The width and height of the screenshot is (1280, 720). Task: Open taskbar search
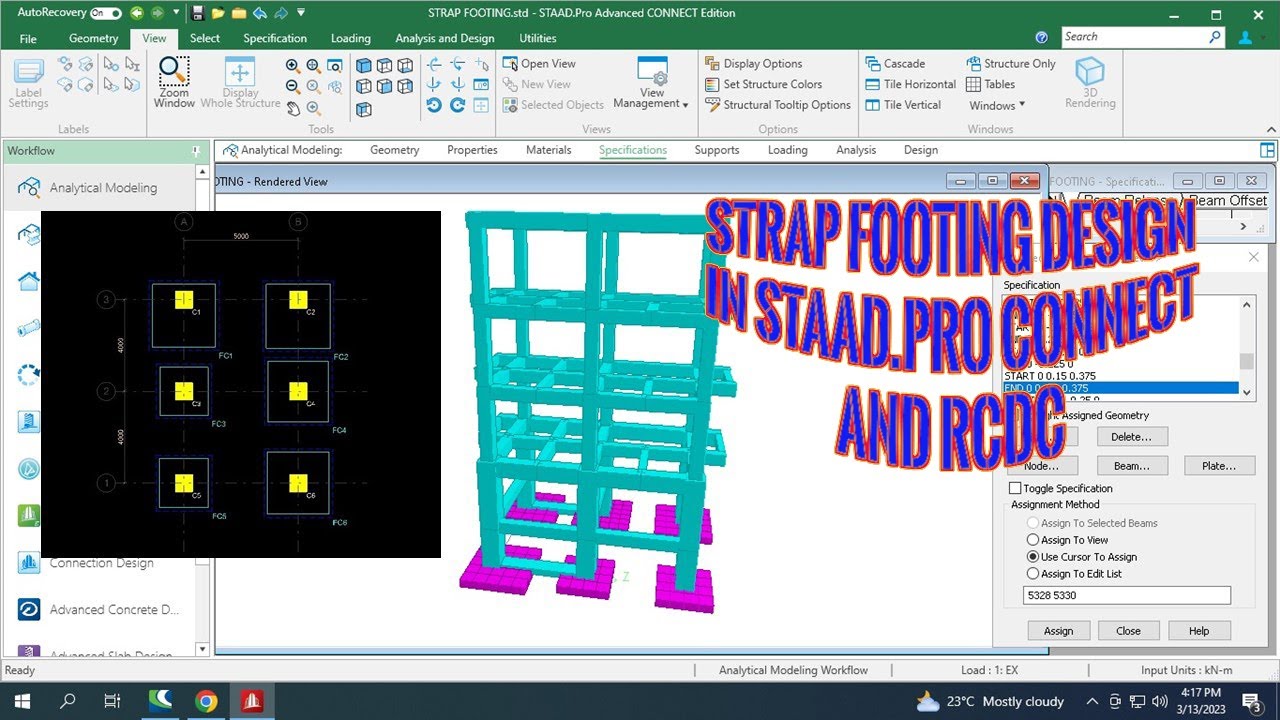pyautogui.click(x=68, y=701)
